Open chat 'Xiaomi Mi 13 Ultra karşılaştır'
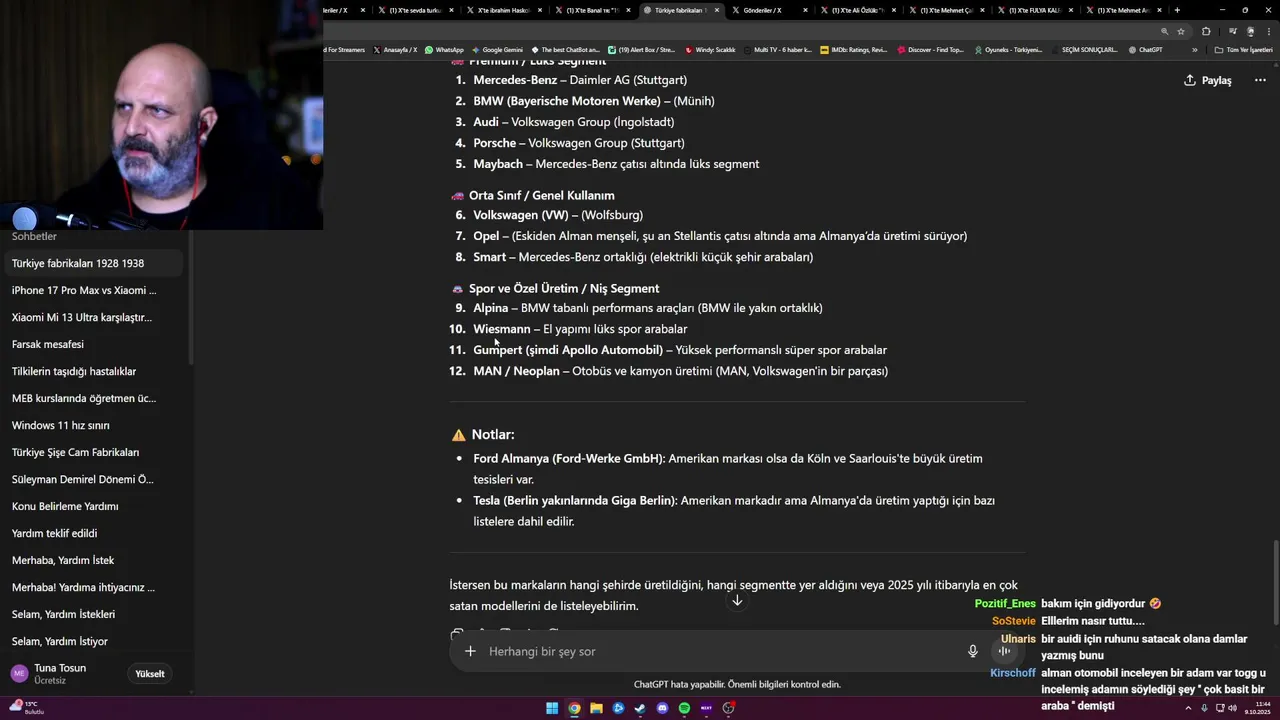 (x=92, y=317)
